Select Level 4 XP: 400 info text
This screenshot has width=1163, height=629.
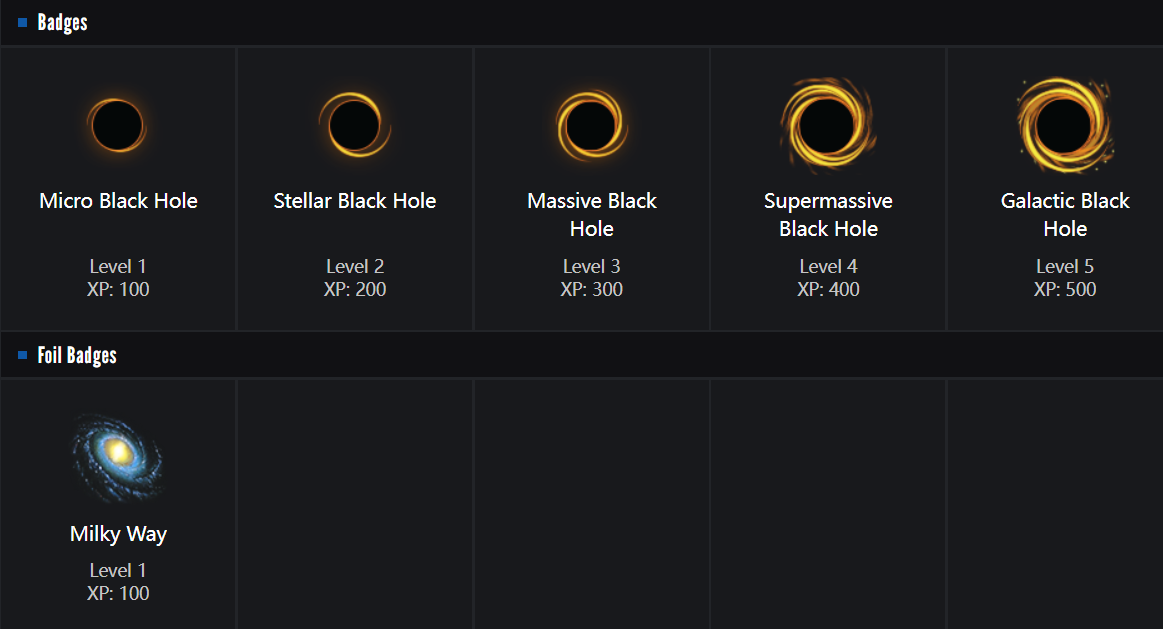tap(828, 278)
